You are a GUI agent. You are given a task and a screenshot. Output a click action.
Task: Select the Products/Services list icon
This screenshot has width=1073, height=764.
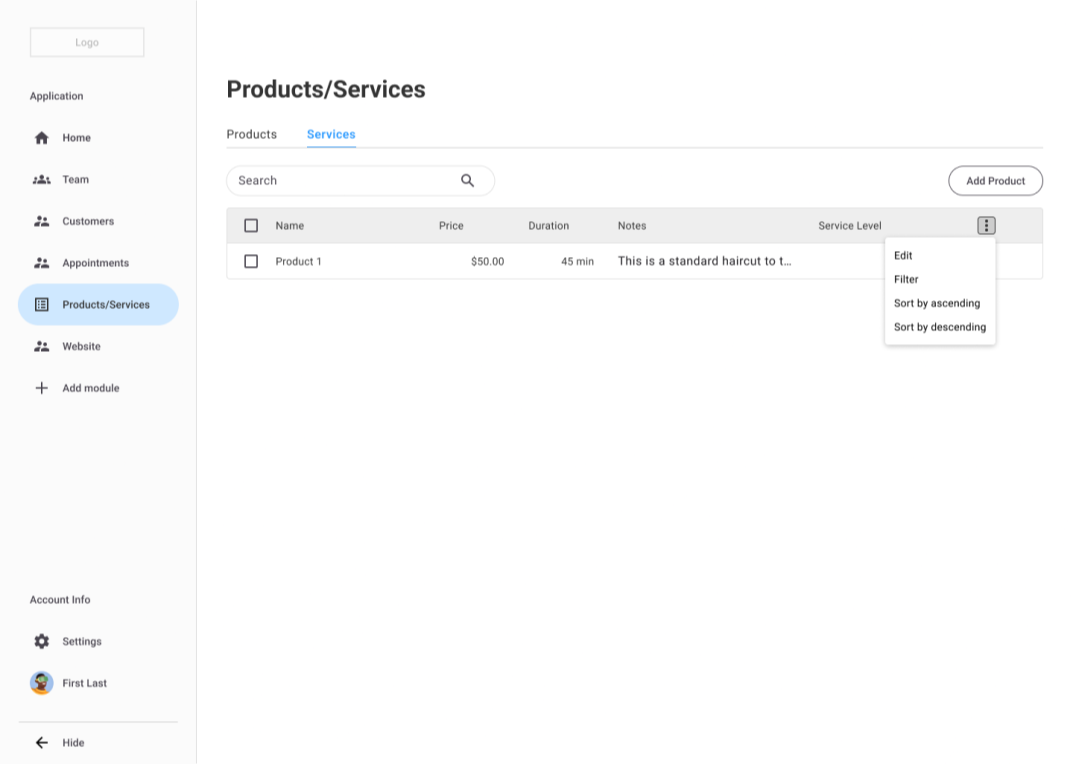tap(42, 304)
